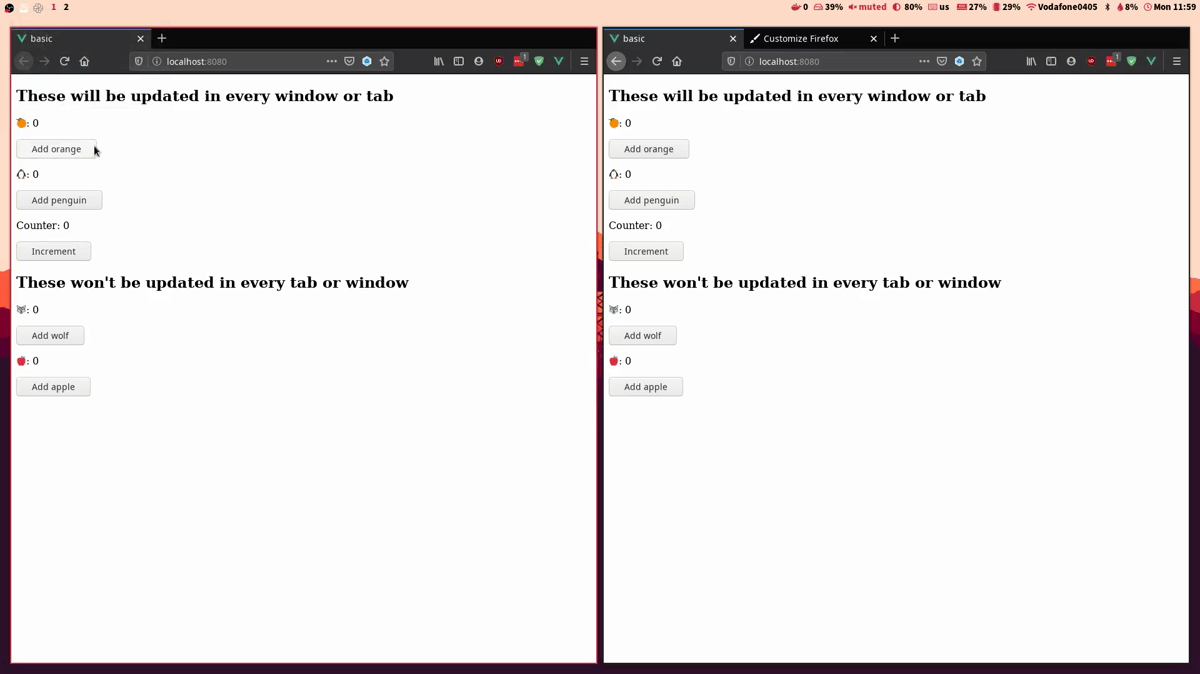Click Add penguin in the left window
The height and width of the screenshot is (674, 1200).
pos(59,200)
